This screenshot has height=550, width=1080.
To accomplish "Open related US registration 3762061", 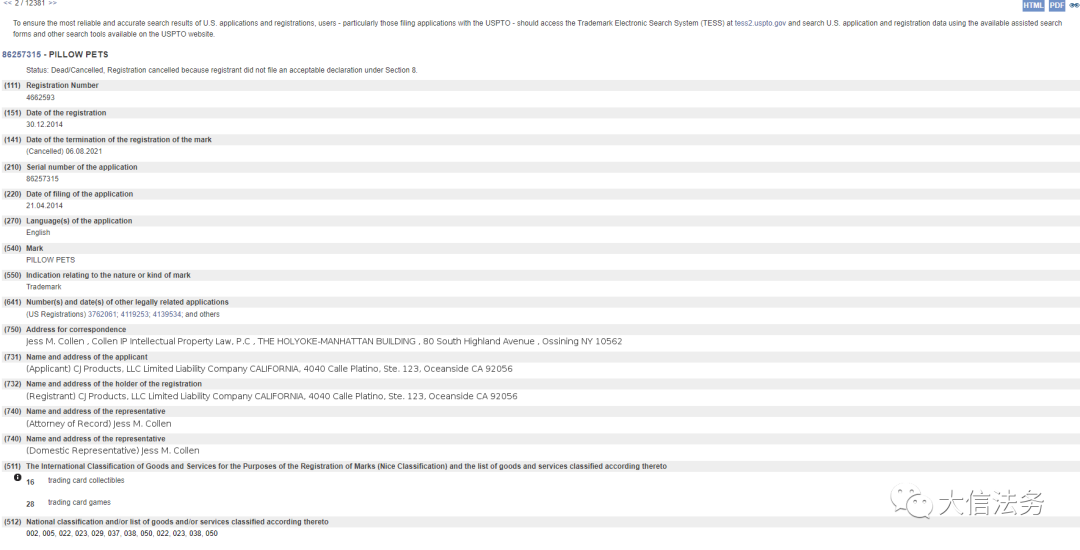I will 102,315.
